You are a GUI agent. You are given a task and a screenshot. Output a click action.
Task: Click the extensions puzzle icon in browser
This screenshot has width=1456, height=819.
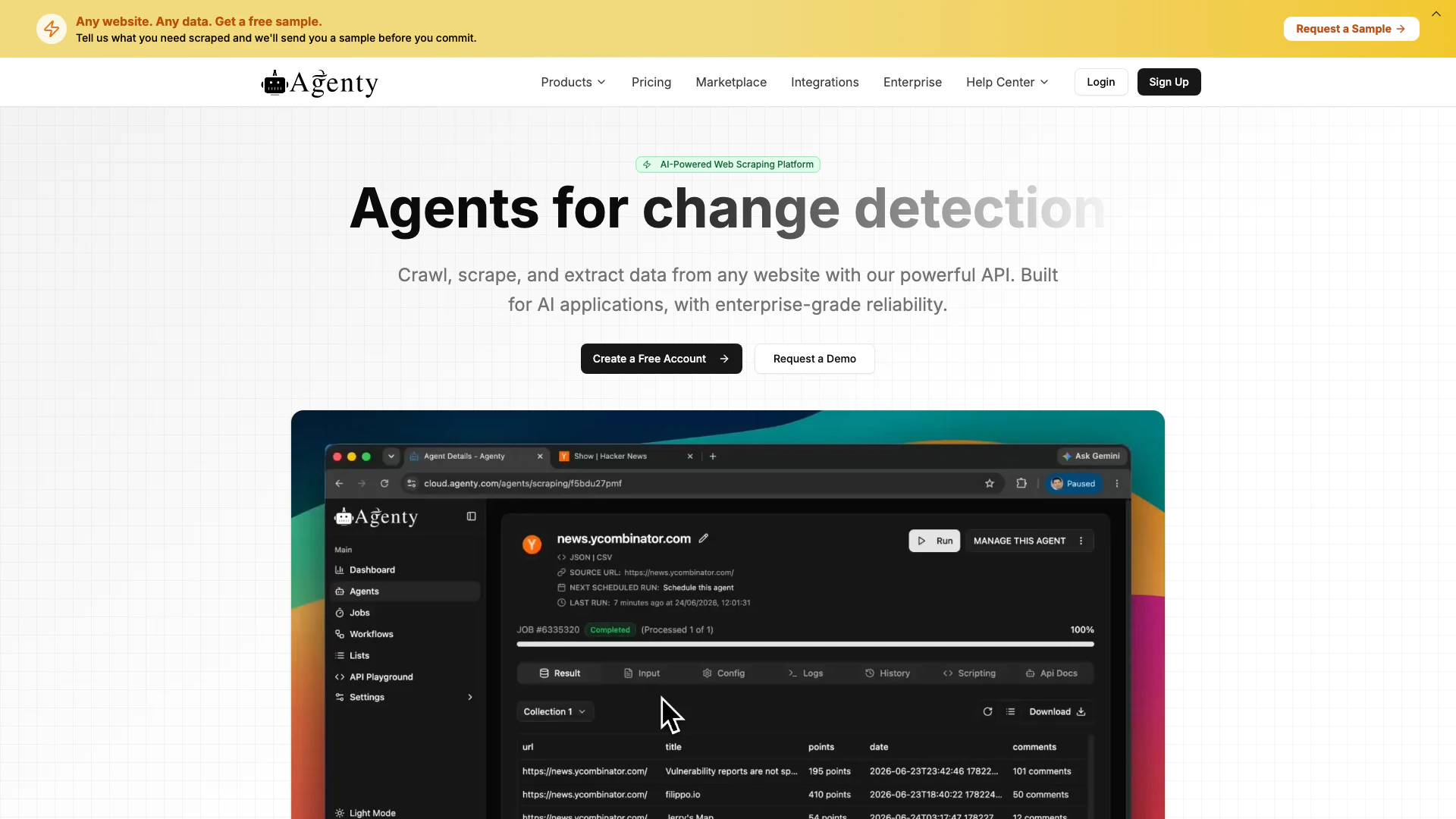pyautogui.click(x=1021, y=483)
